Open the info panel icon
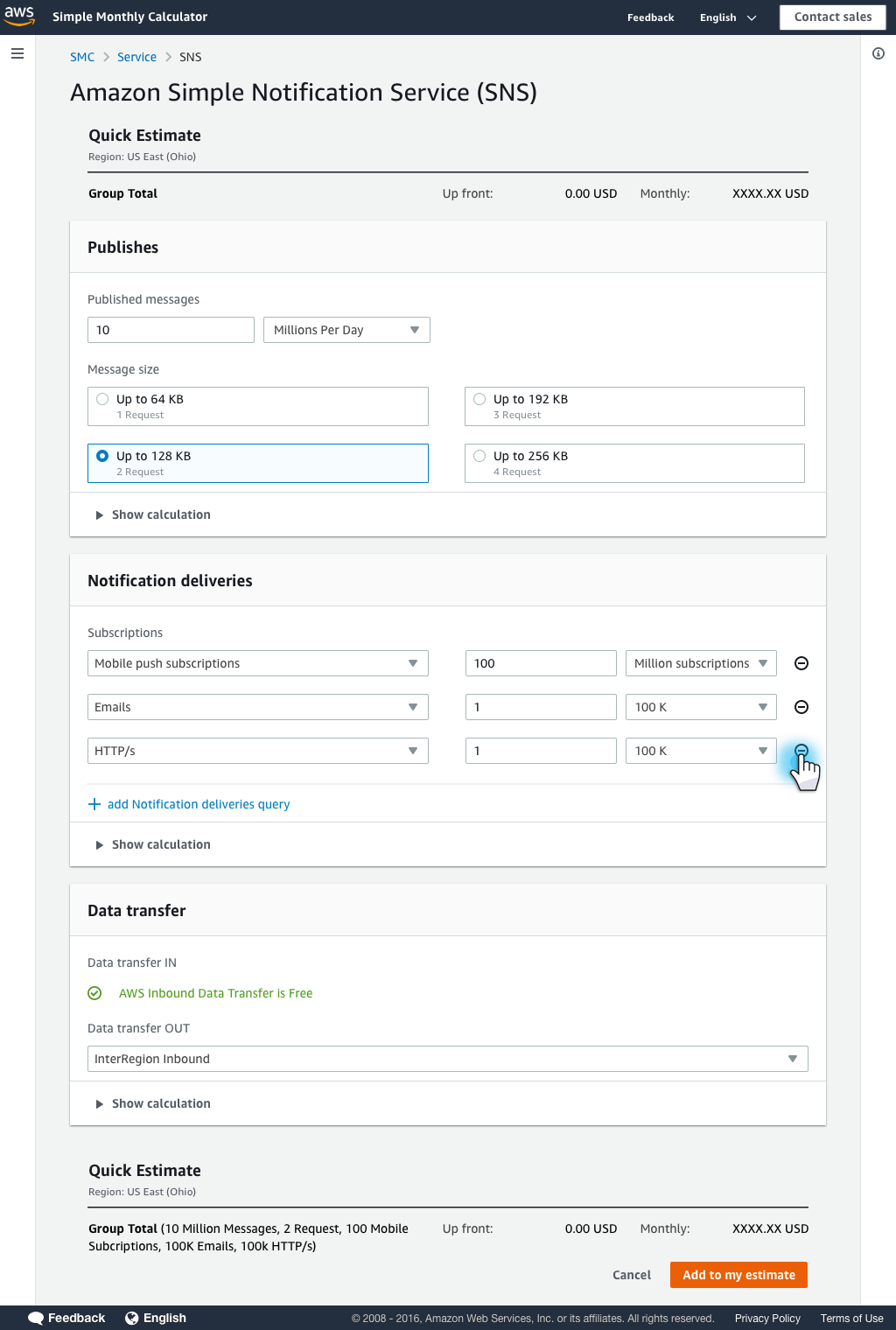 coord(878,53)
